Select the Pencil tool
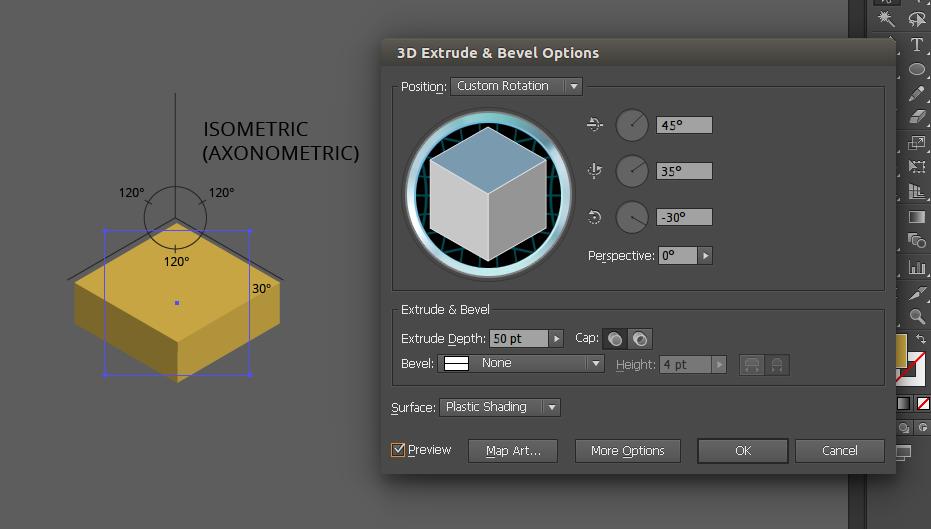The image size is (931, 529). coord(917,93)
